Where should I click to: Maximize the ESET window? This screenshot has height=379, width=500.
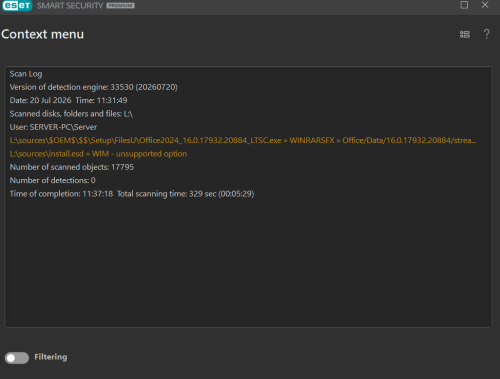pyautogui.click(x=464, y=5)
